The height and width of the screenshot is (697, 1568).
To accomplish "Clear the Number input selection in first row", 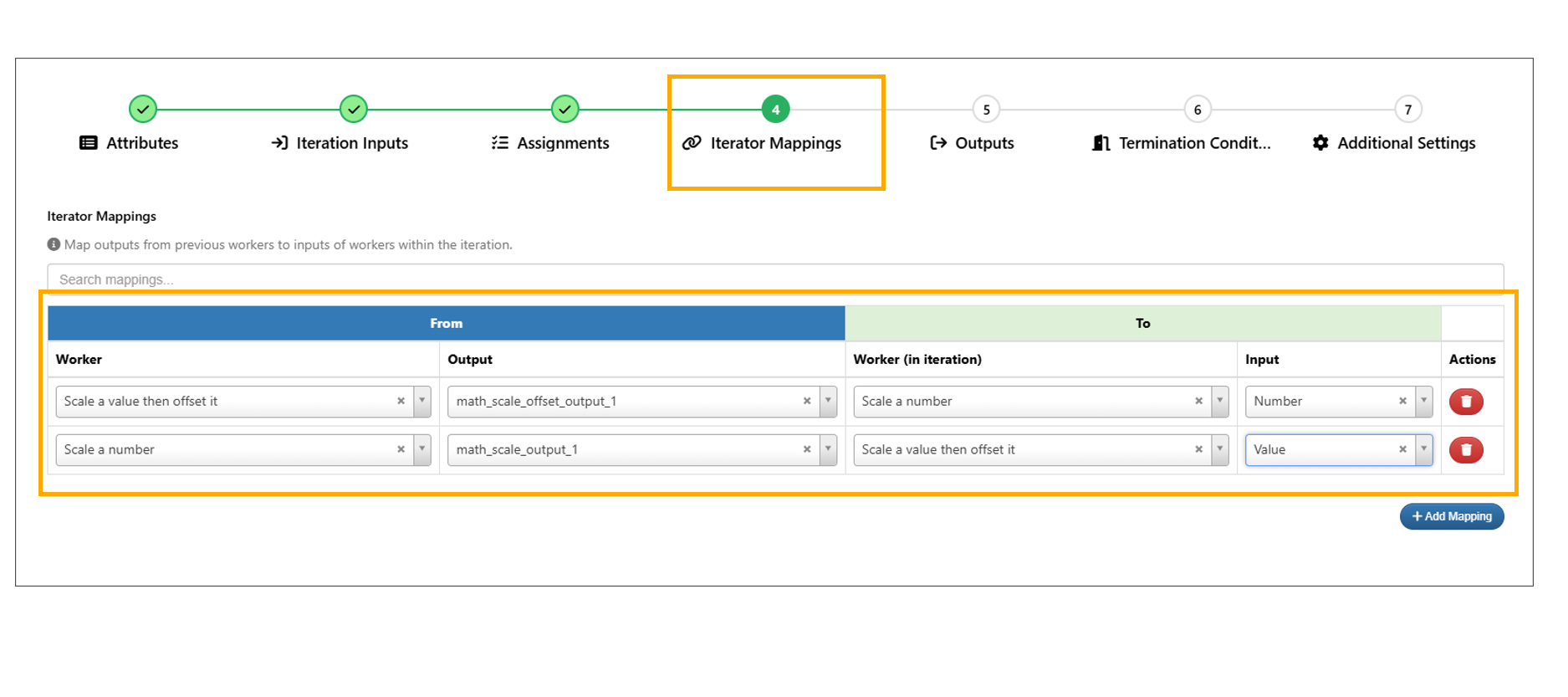I will tap(1402, 402).
